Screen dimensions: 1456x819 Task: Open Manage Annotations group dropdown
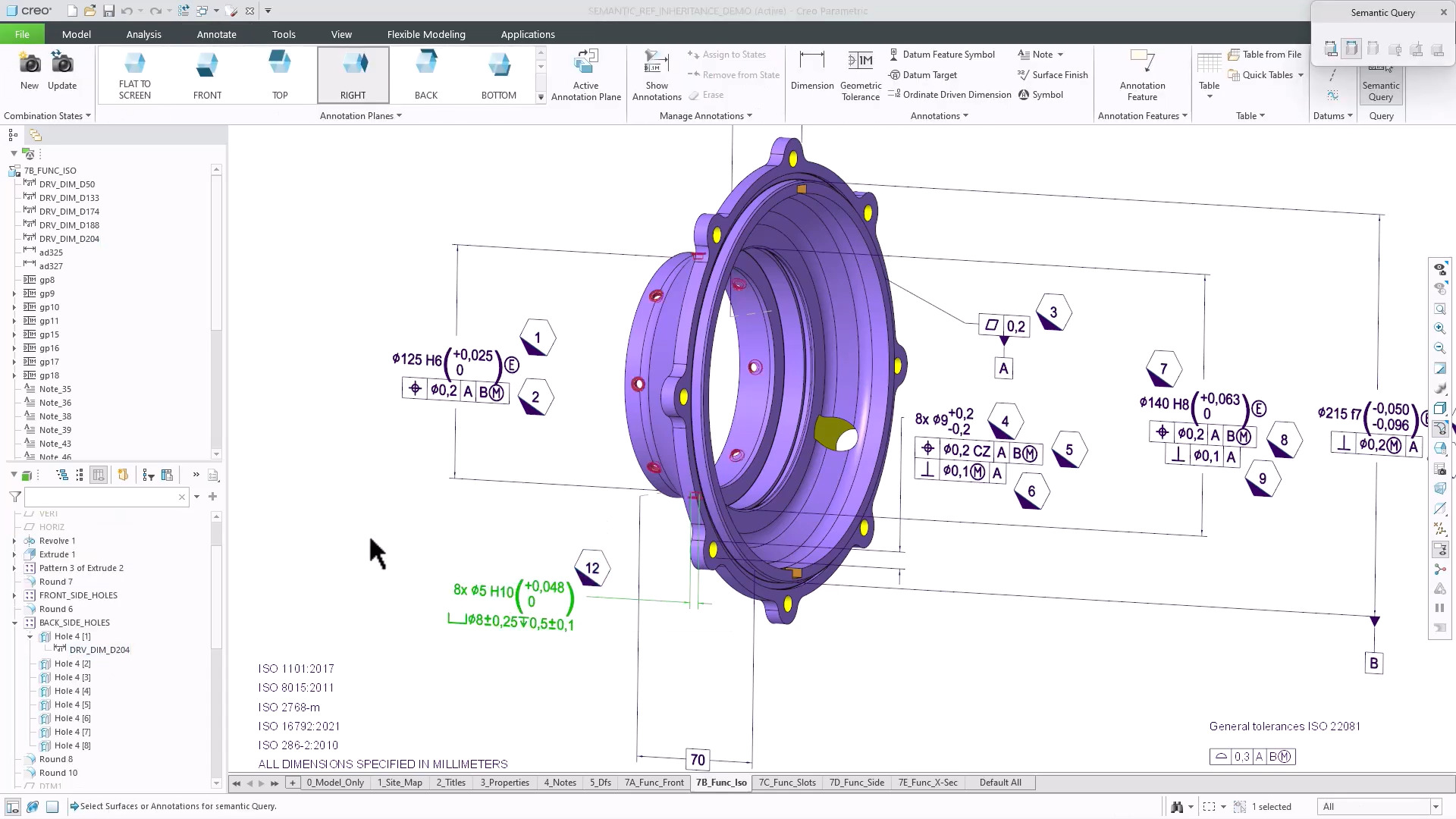click(706, 116)
